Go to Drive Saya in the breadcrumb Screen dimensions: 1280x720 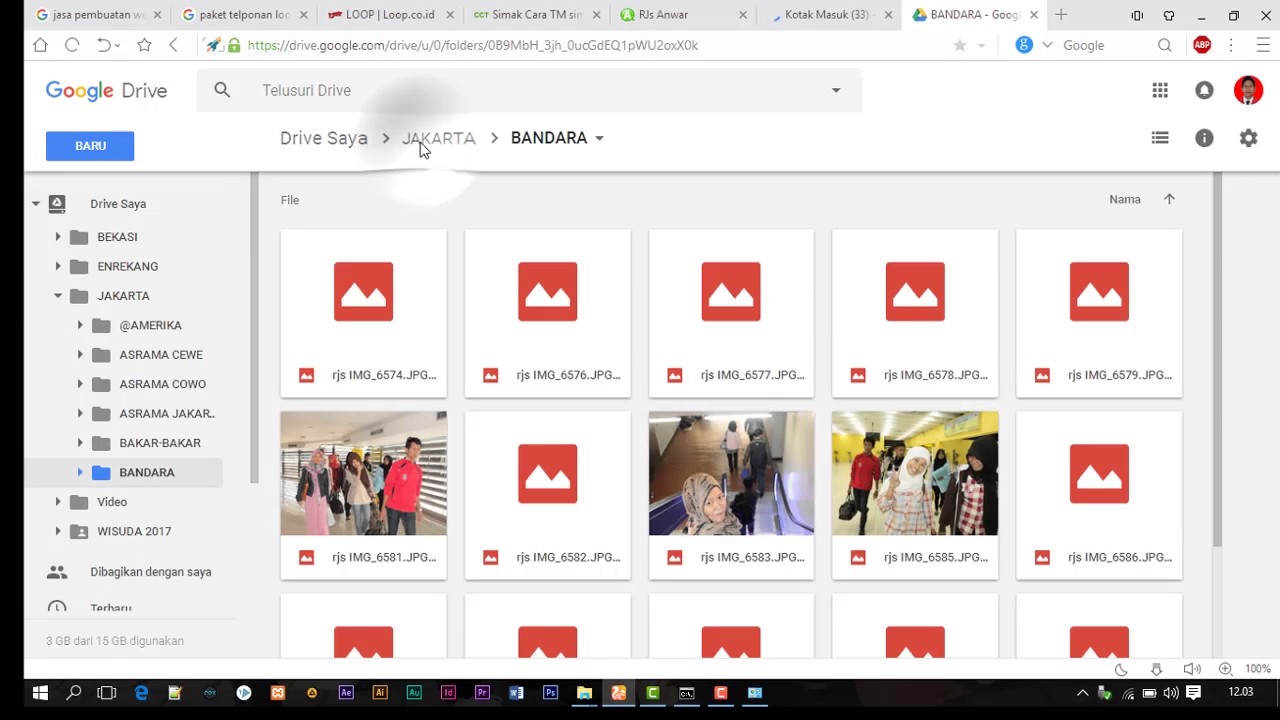pos(324,138)
